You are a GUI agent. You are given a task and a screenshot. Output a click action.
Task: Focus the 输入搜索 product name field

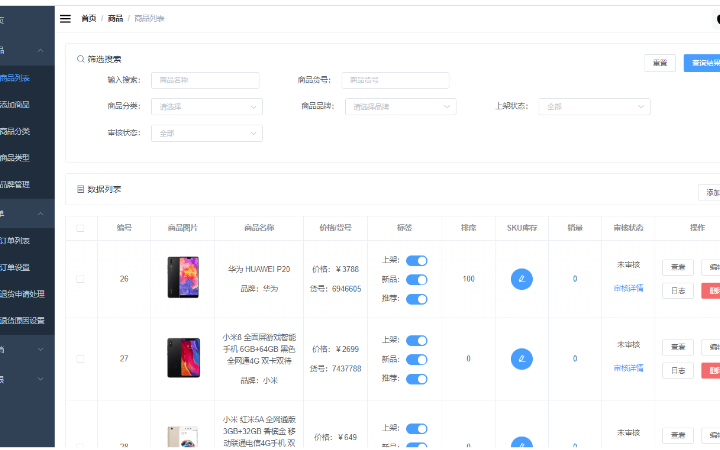point(205,80)
